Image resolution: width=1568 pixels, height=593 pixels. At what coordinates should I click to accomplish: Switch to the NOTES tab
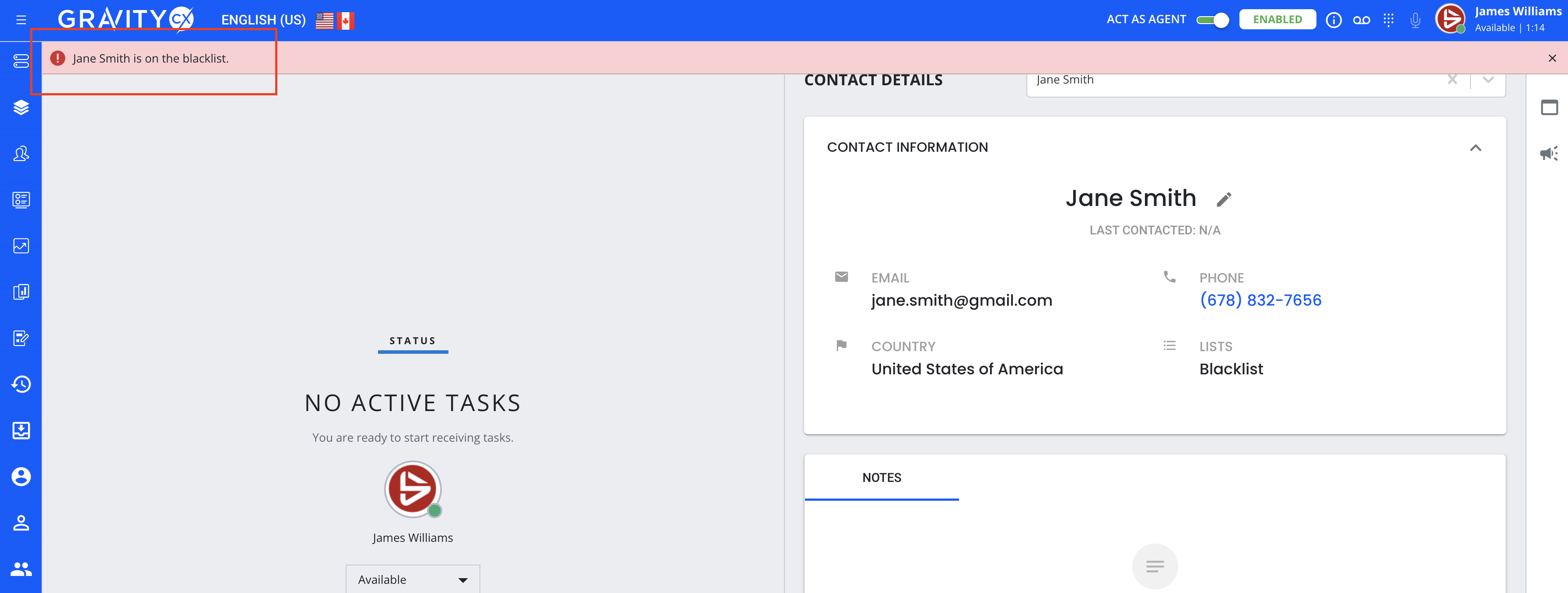882,478
